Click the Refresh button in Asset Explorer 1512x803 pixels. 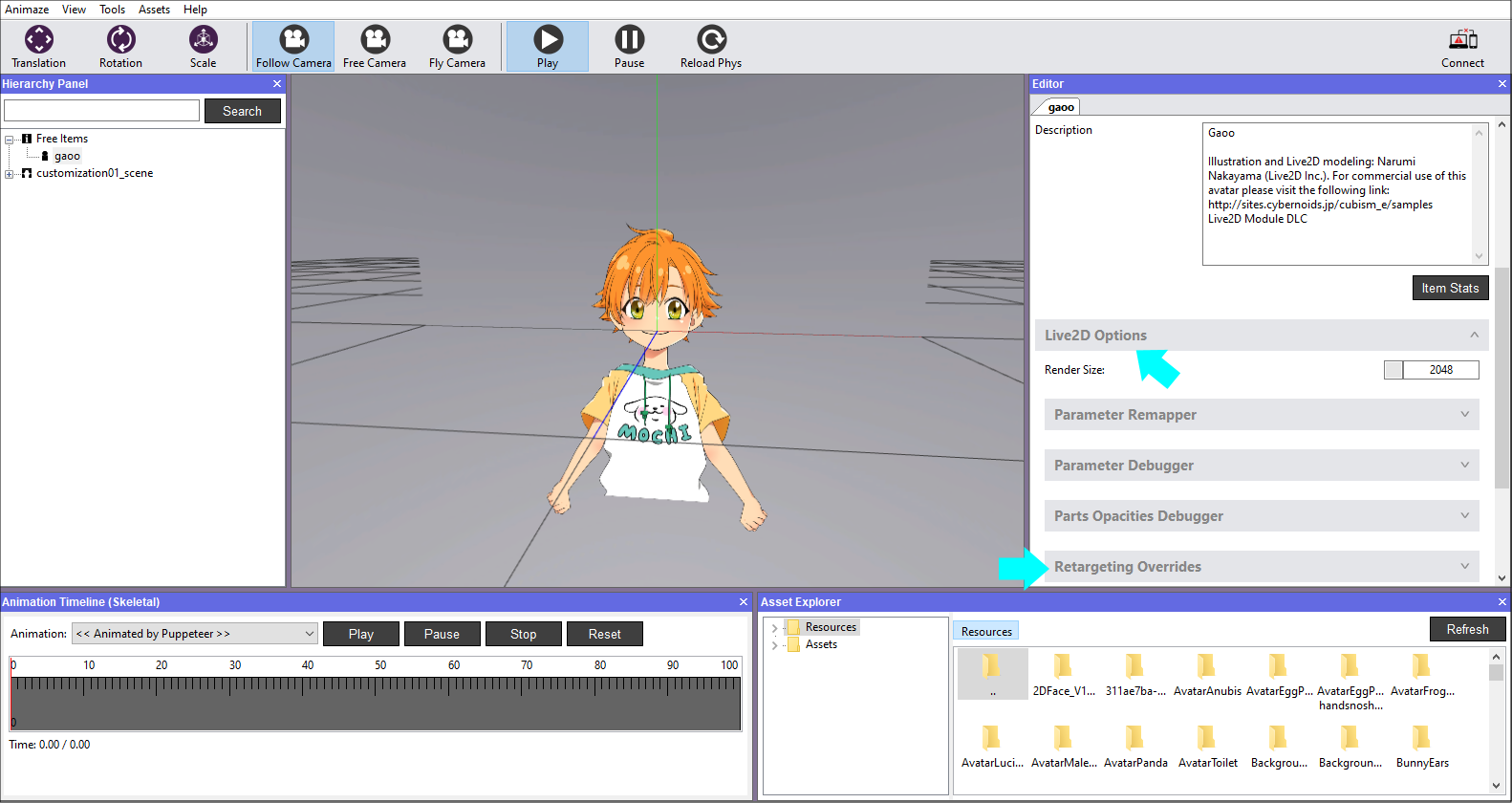point(1467,629)
